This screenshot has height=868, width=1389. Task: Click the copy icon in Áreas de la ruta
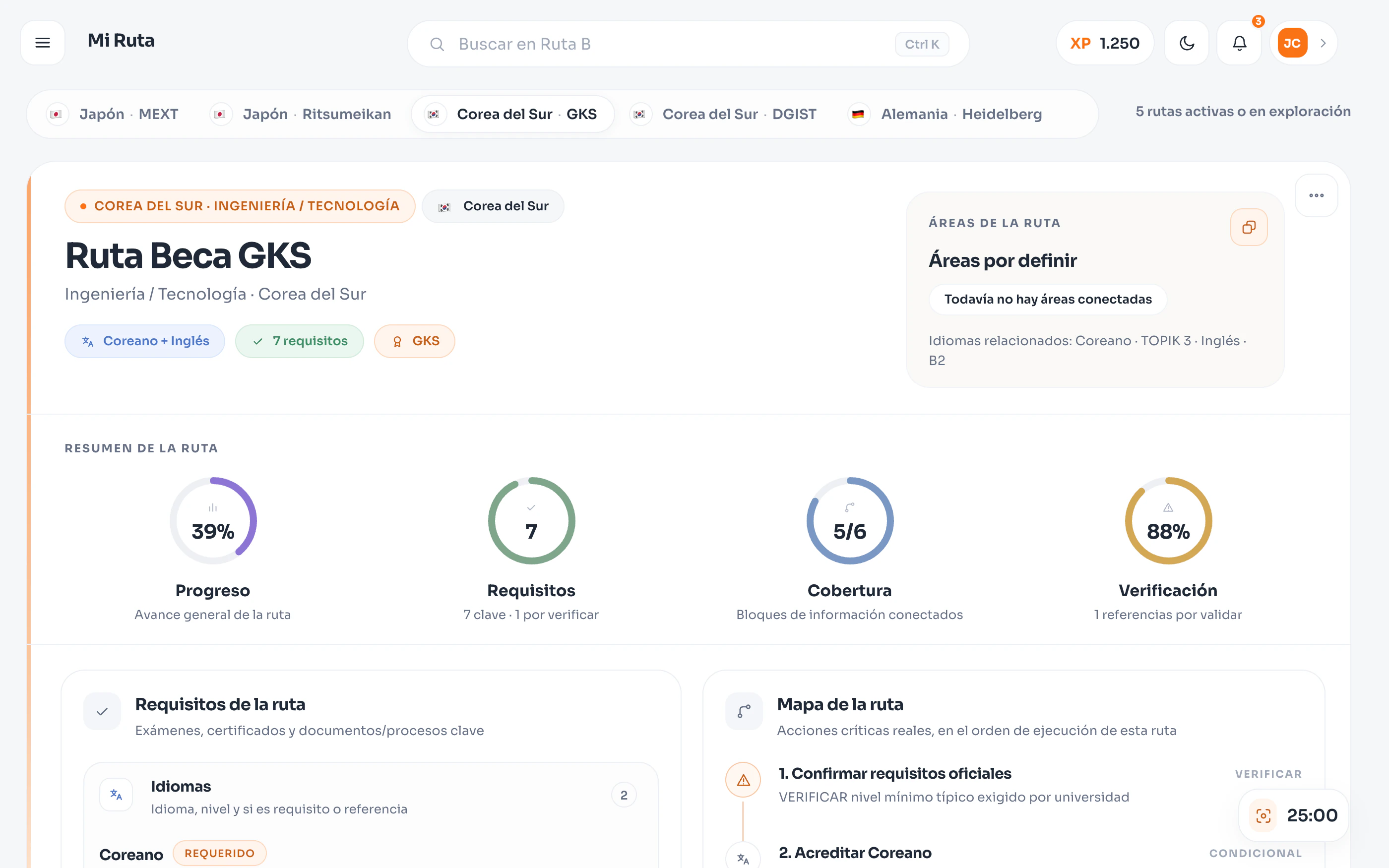1249,227
